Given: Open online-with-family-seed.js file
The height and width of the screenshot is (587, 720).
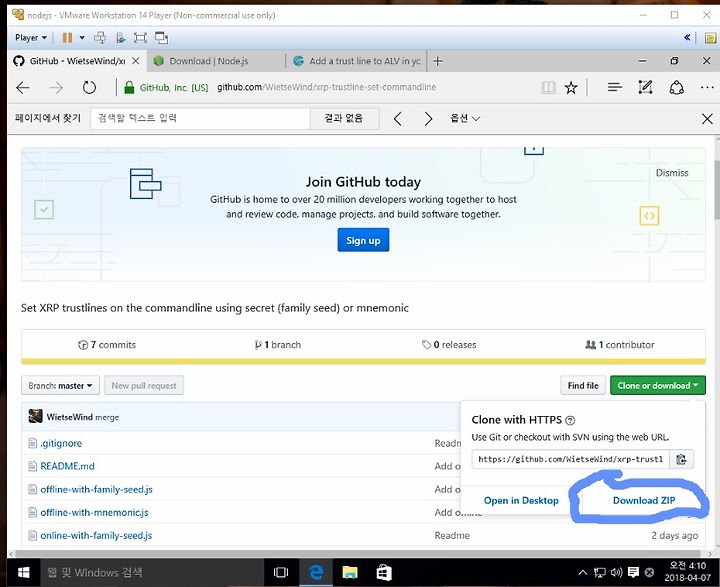Looking at the screenshot, I should (x=96, y=535).
